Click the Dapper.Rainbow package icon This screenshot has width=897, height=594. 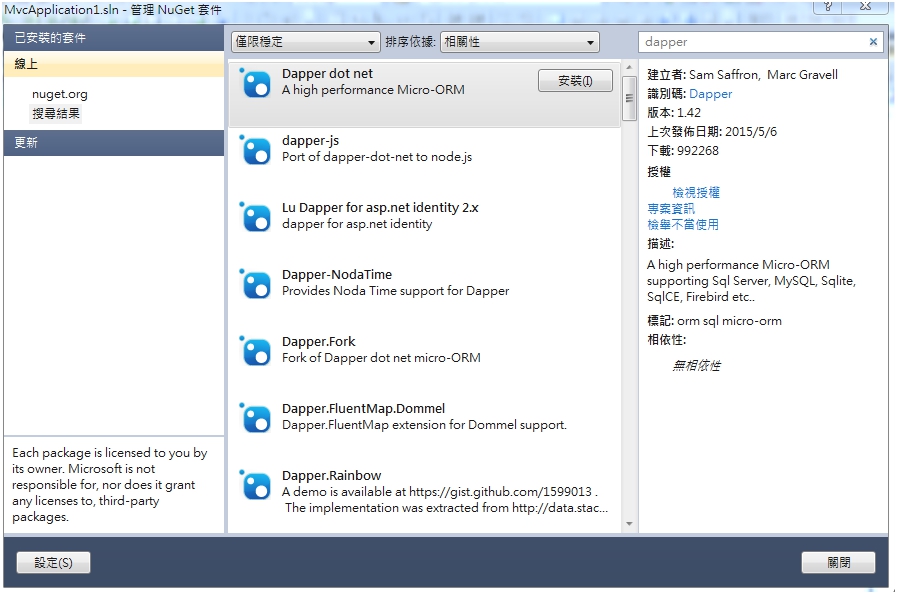pyautogui.click(x=255, y=485)
